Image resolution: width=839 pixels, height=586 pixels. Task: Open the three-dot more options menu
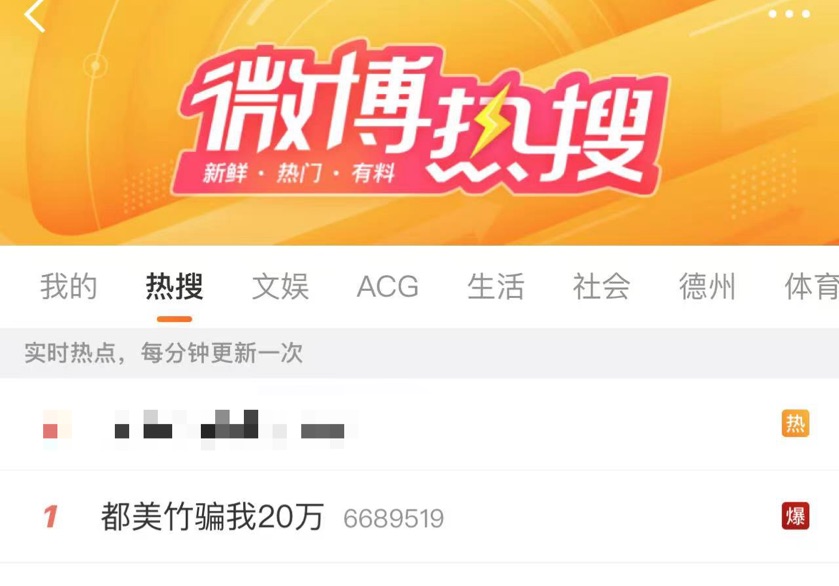pos(789,14)
